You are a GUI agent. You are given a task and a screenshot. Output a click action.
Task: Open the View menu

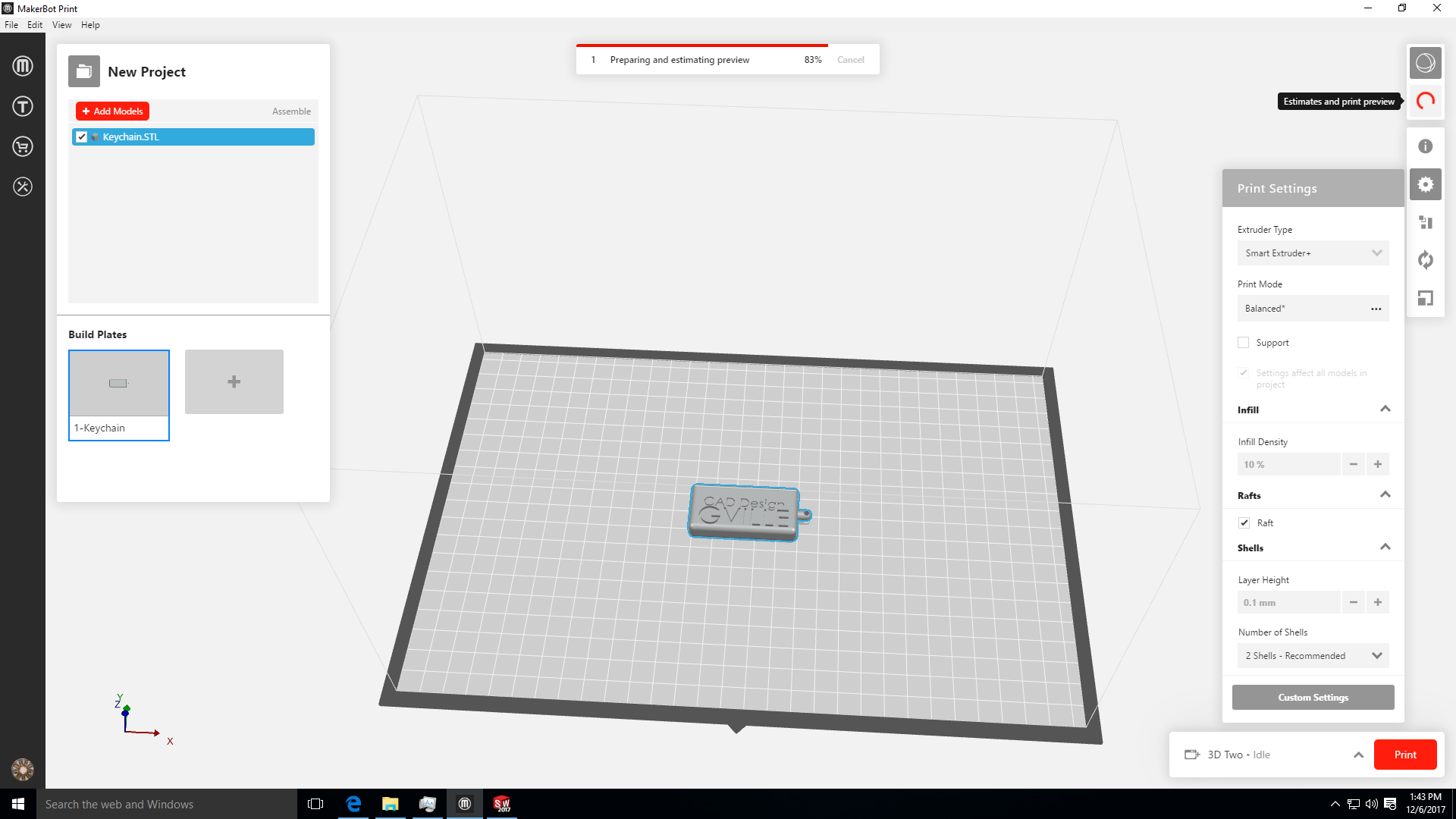click(61, 24)
